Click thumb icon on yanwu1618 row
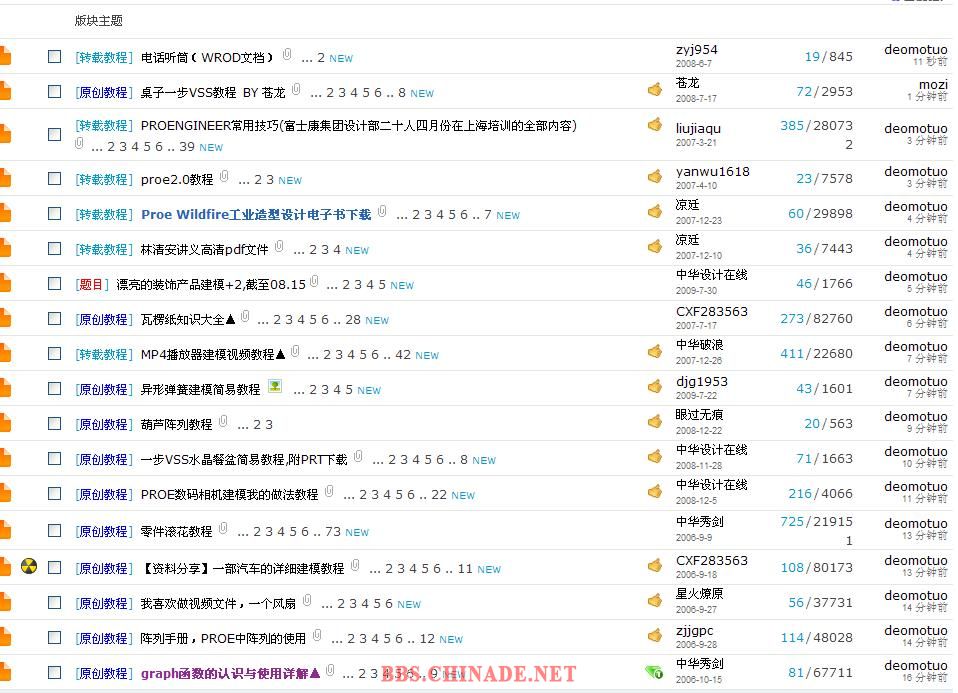 click(655, 176)
